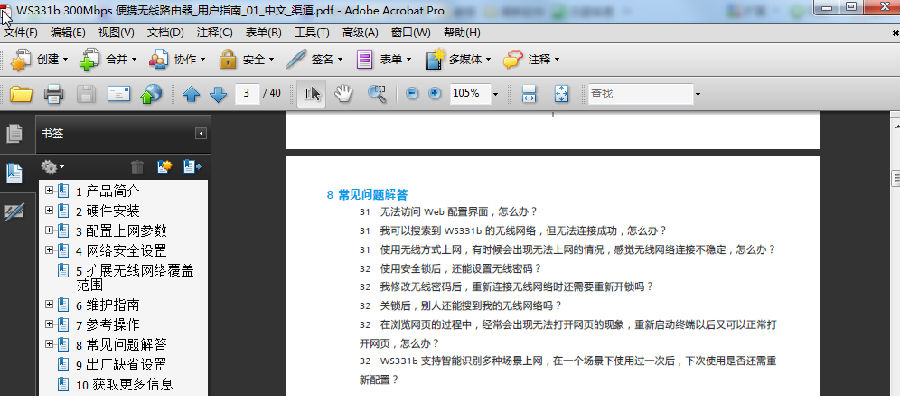The height and width of the screenshot is (396, 900).
Task: Open the 表单(R) menu
Action: point(263,33)
